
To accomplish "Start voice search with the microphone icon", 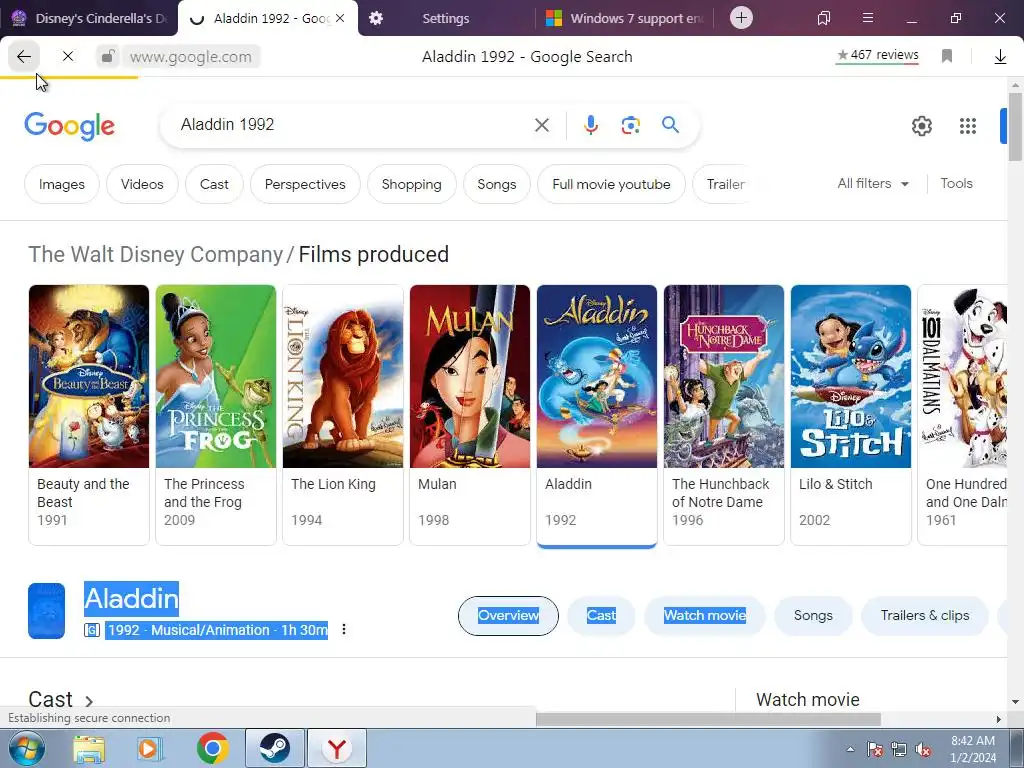I will [x=590, y=125].
